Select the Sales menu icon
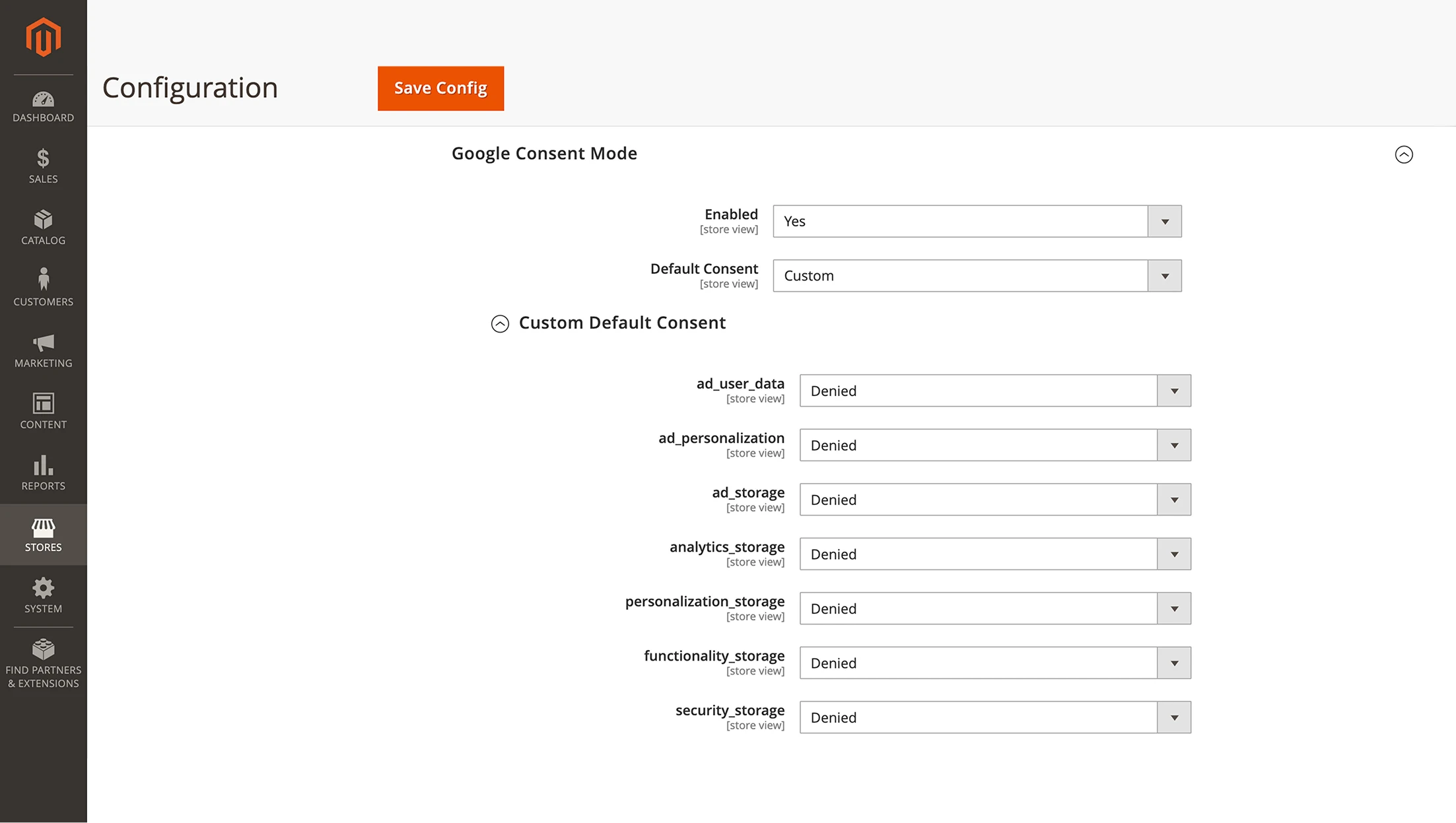This screenshot has width=1456, height=823. [x=43, y=165]
